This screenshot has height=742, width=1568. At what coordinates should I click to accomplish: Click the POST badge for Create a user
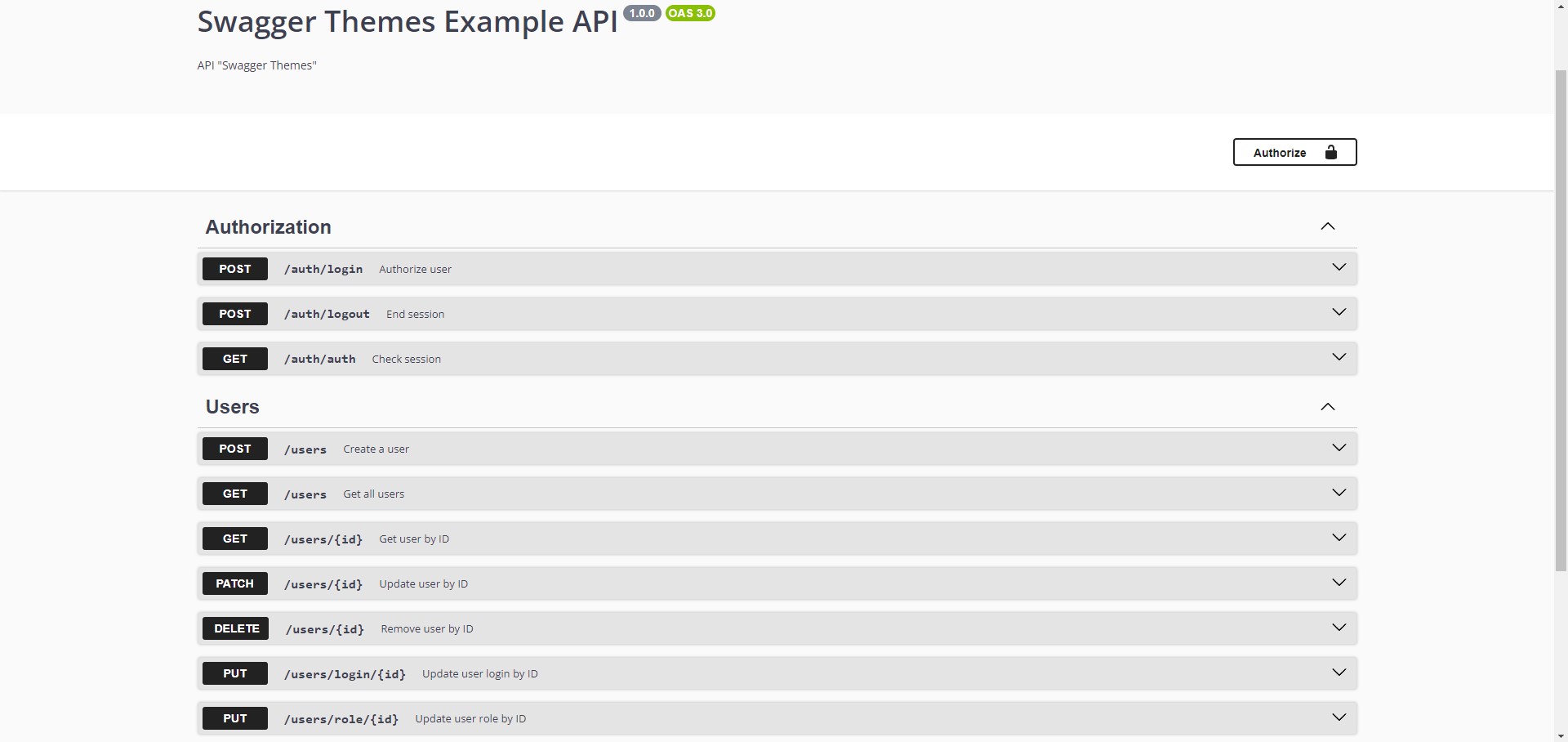tap(235, 449)
